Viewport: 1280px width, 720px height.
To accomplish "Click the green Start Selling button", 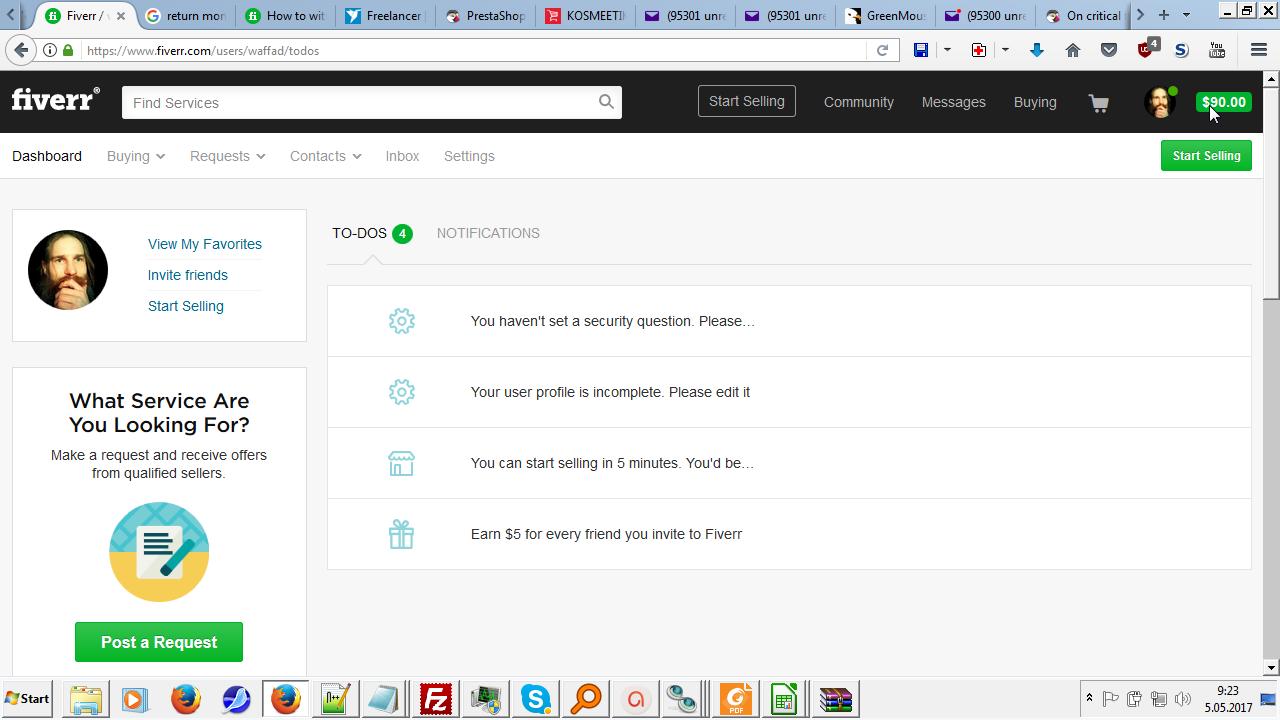I will (1206, 156).
